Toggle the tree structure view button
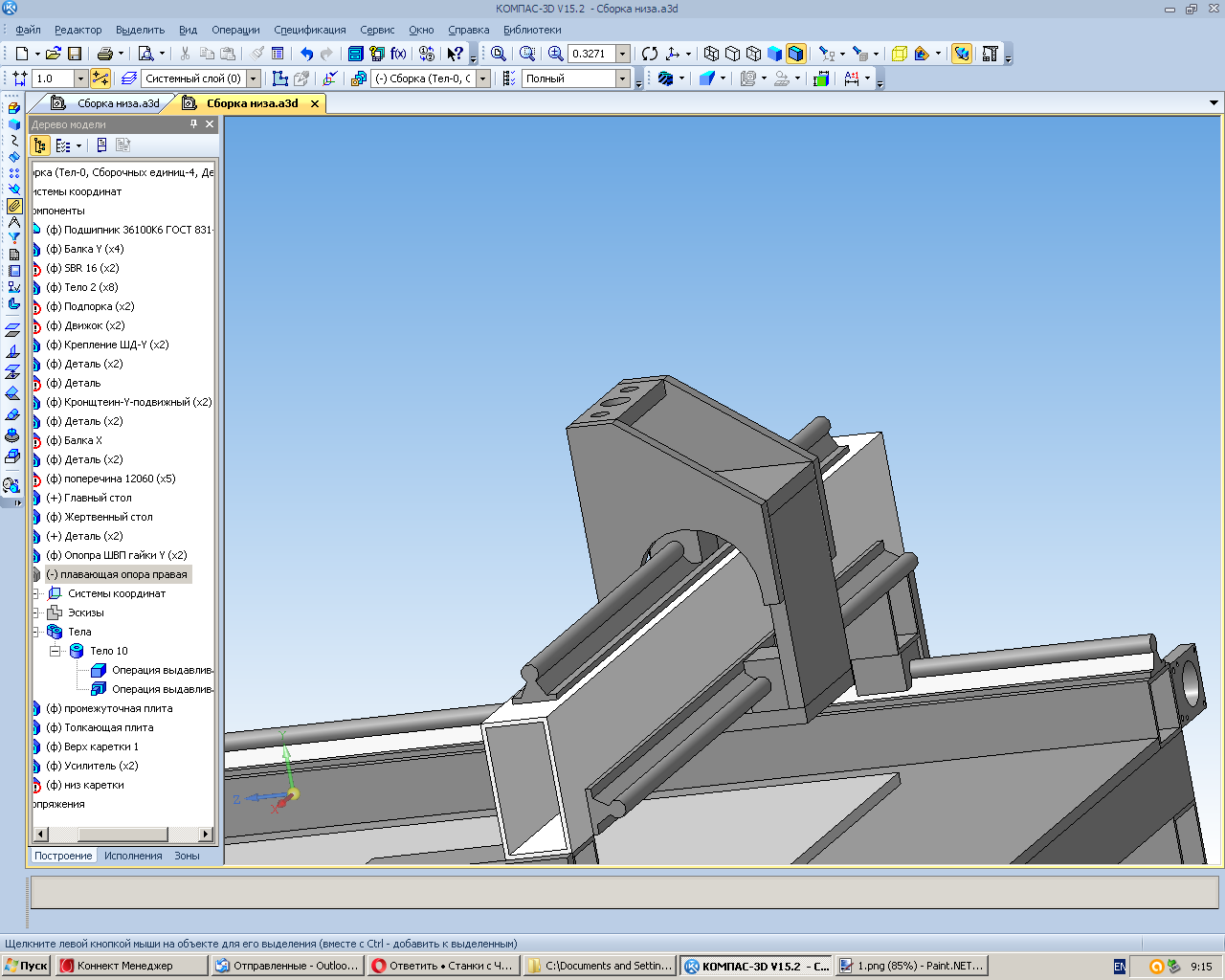The height and width of the screenshot is (980, 1225). coord(39,145)
